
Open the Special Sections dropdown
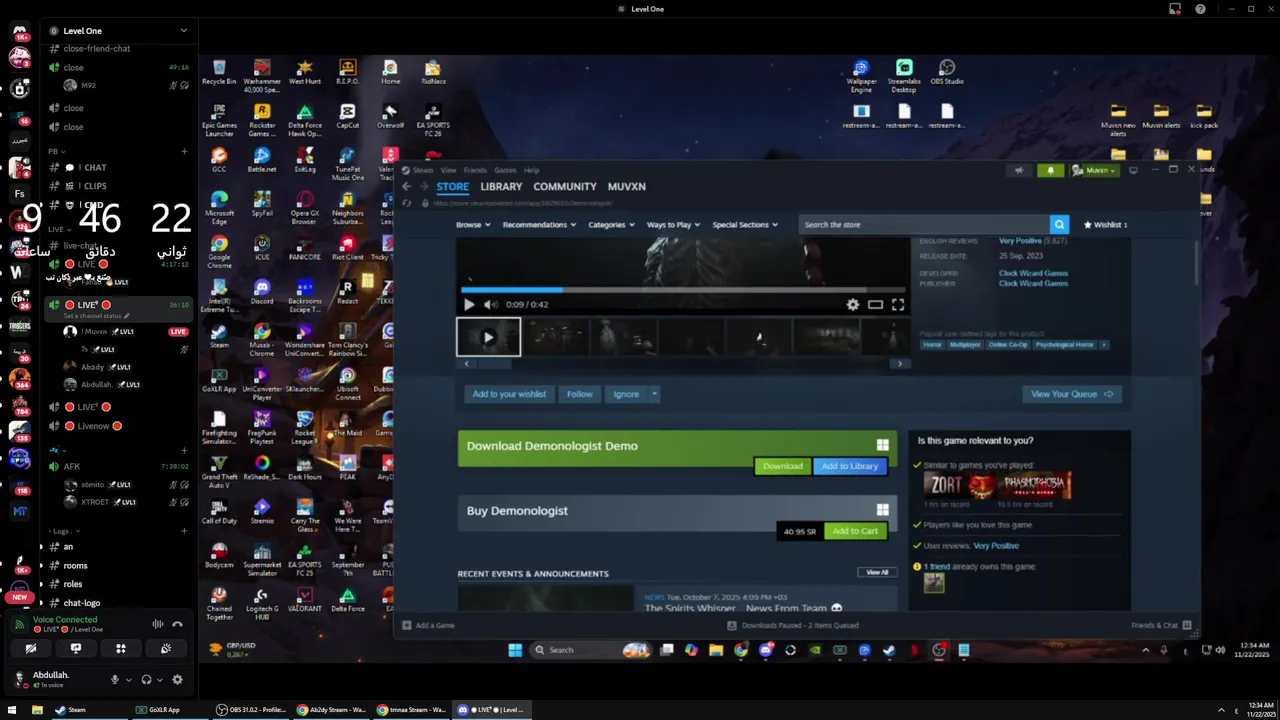pos(745,224)
